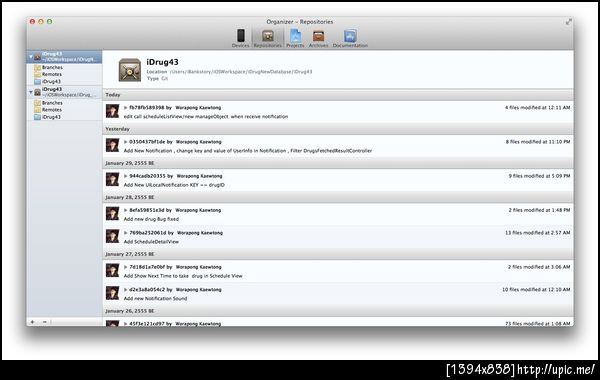
Task: Click '13 files modified at 2:57 AM' text
Action: click(x=537, y=233)
